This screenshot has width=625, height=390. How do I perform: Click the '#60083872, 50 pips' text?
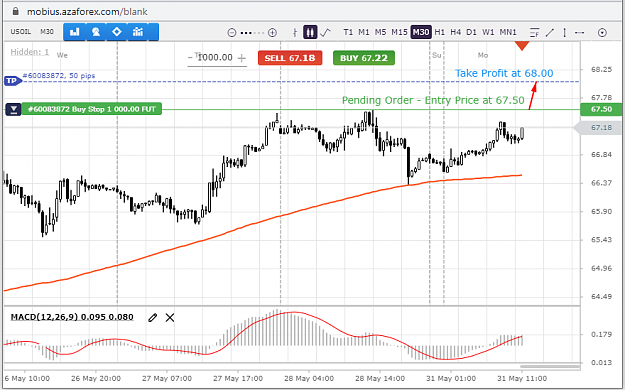point(59,75)
